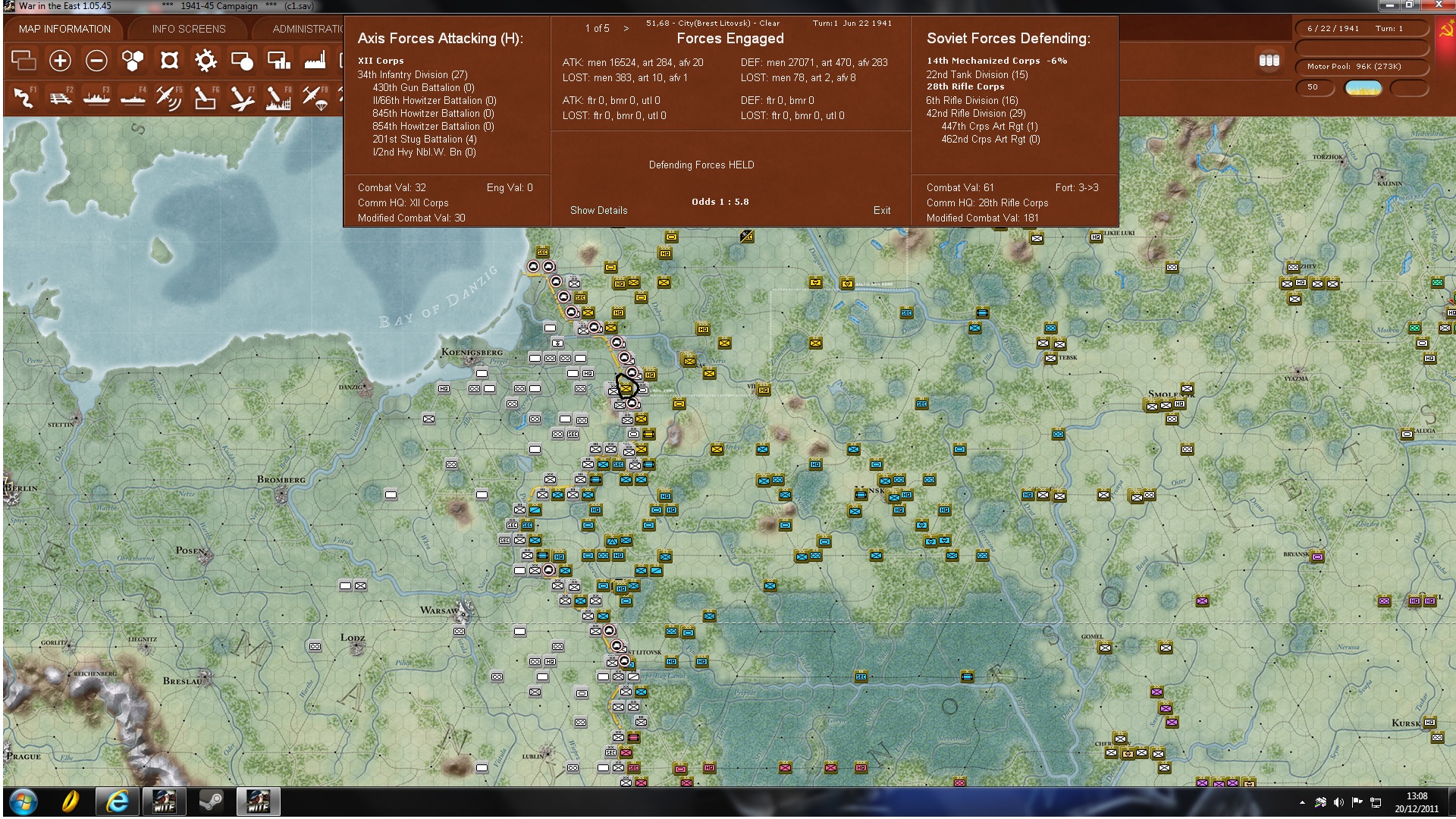Select the F7 bomb airfield icon
1456x819 pixels.
tap(242, 98)
